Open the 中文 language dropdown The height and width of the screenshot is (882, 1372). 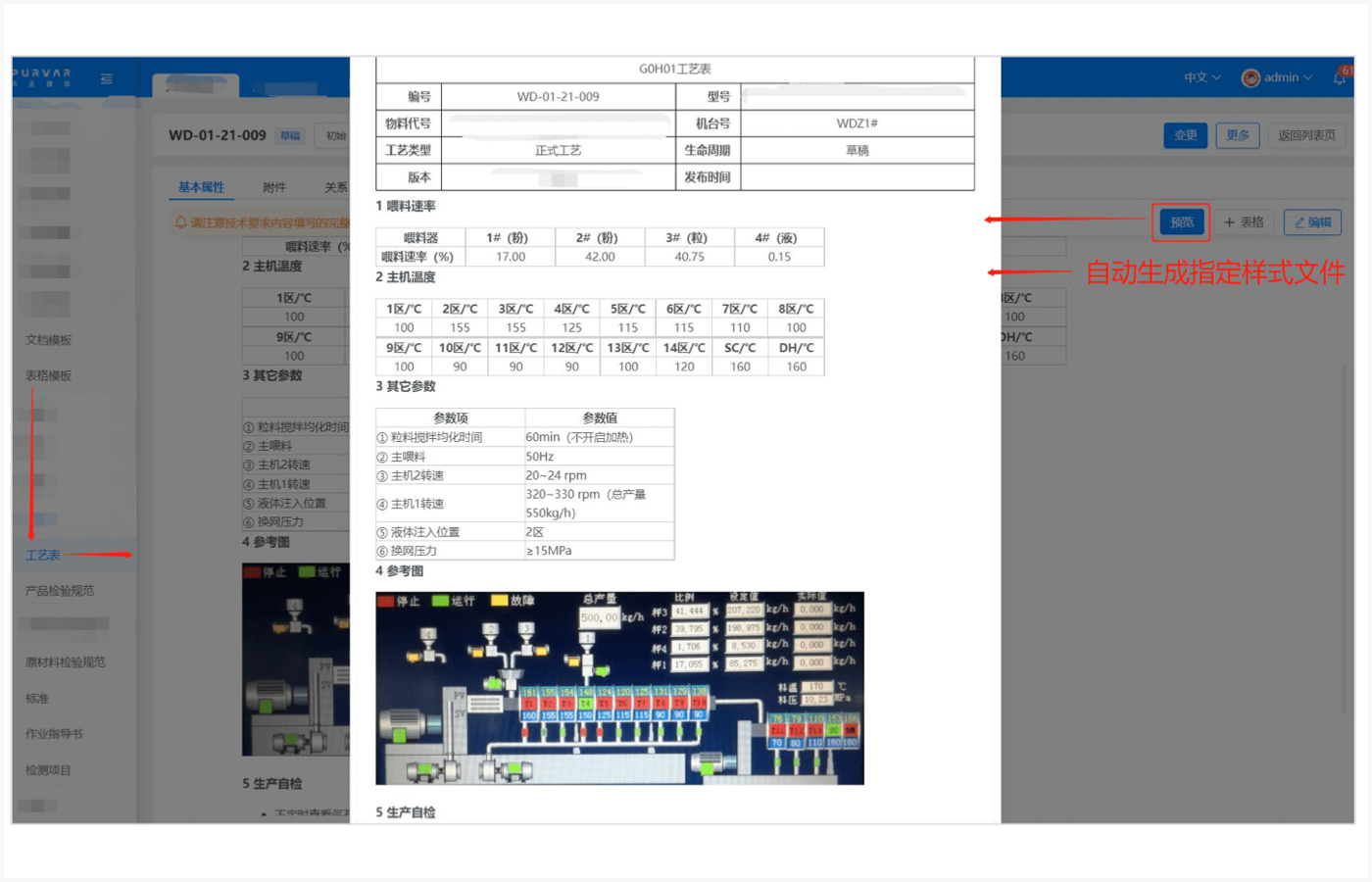click(1201, 77)
